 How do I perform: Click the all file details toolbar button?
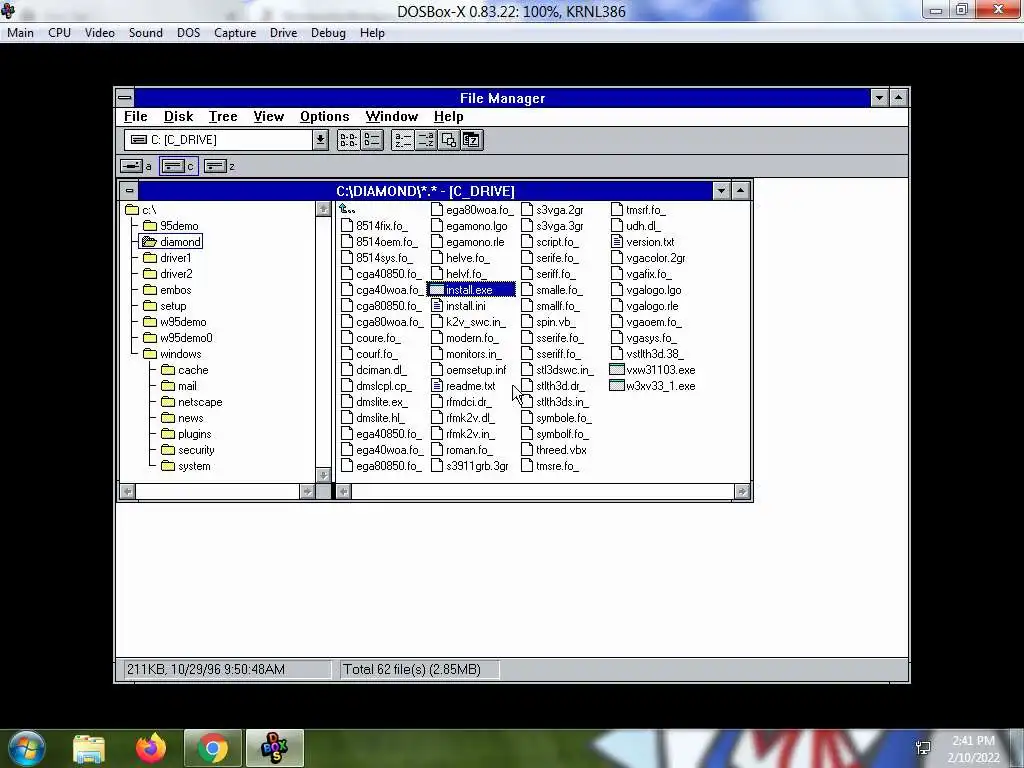click(372, 140)
